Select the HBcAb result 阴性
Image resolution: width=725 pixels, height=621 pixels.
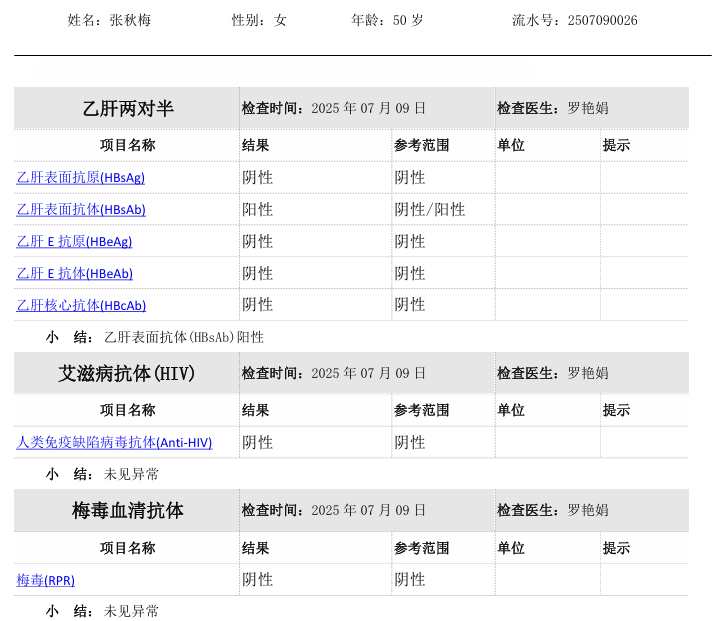coord(257,305)
